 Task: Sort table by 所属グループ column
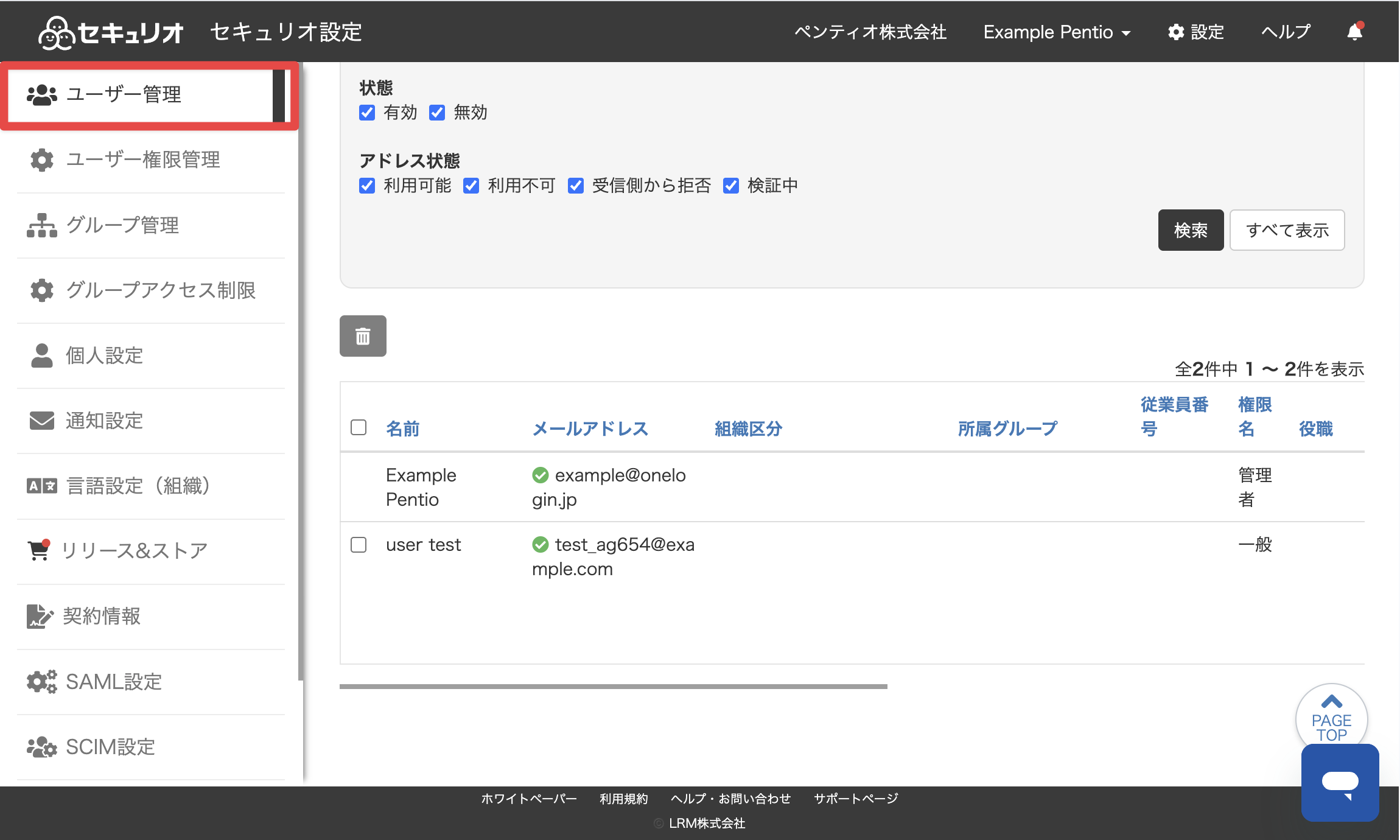(x=1008, y=429)
